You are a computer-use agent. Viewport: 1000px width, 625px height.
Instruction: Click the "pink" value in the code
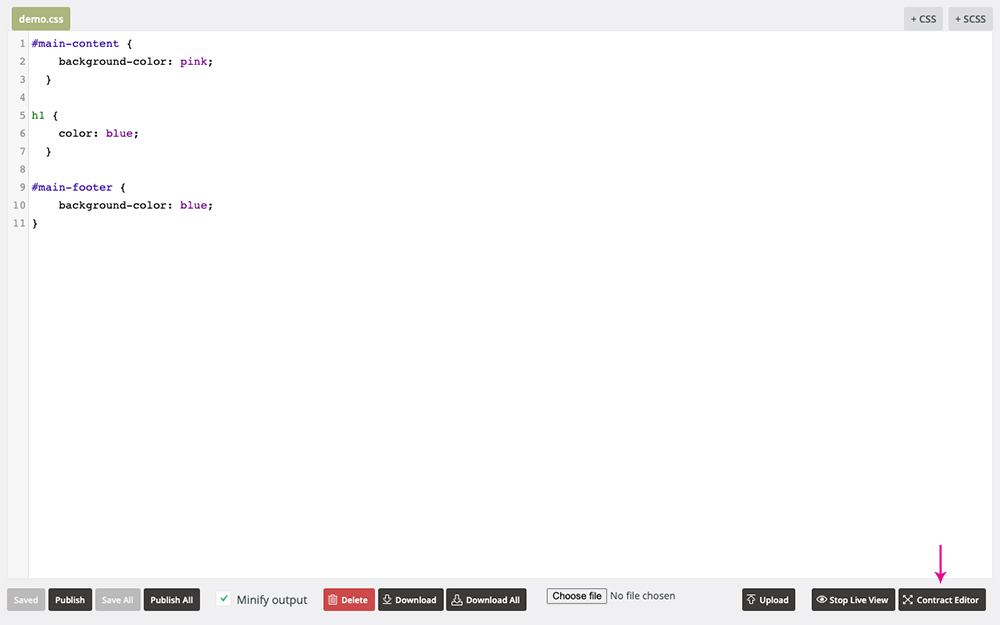tap(193, 61)
